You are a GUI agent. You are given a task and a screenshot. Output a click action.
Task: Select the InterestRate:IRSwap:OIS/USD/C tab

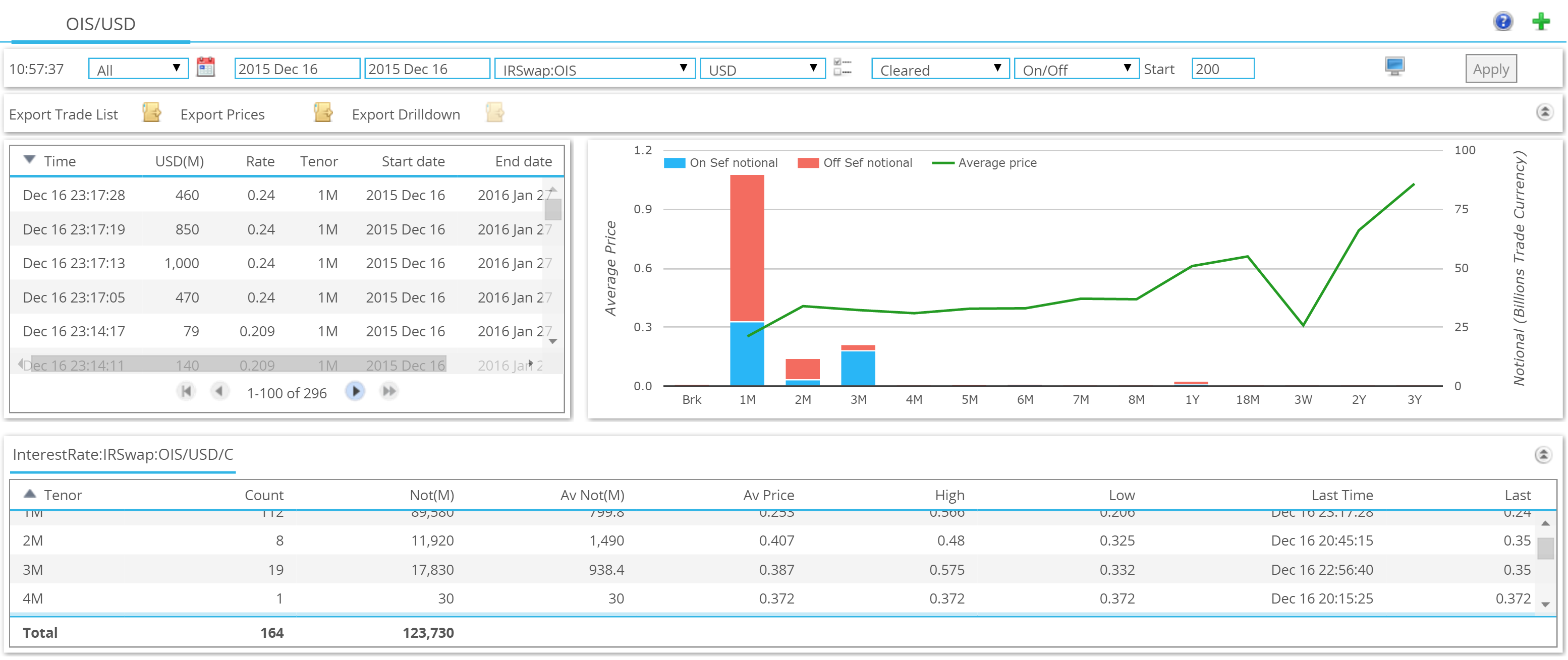(x=123, y=455)
